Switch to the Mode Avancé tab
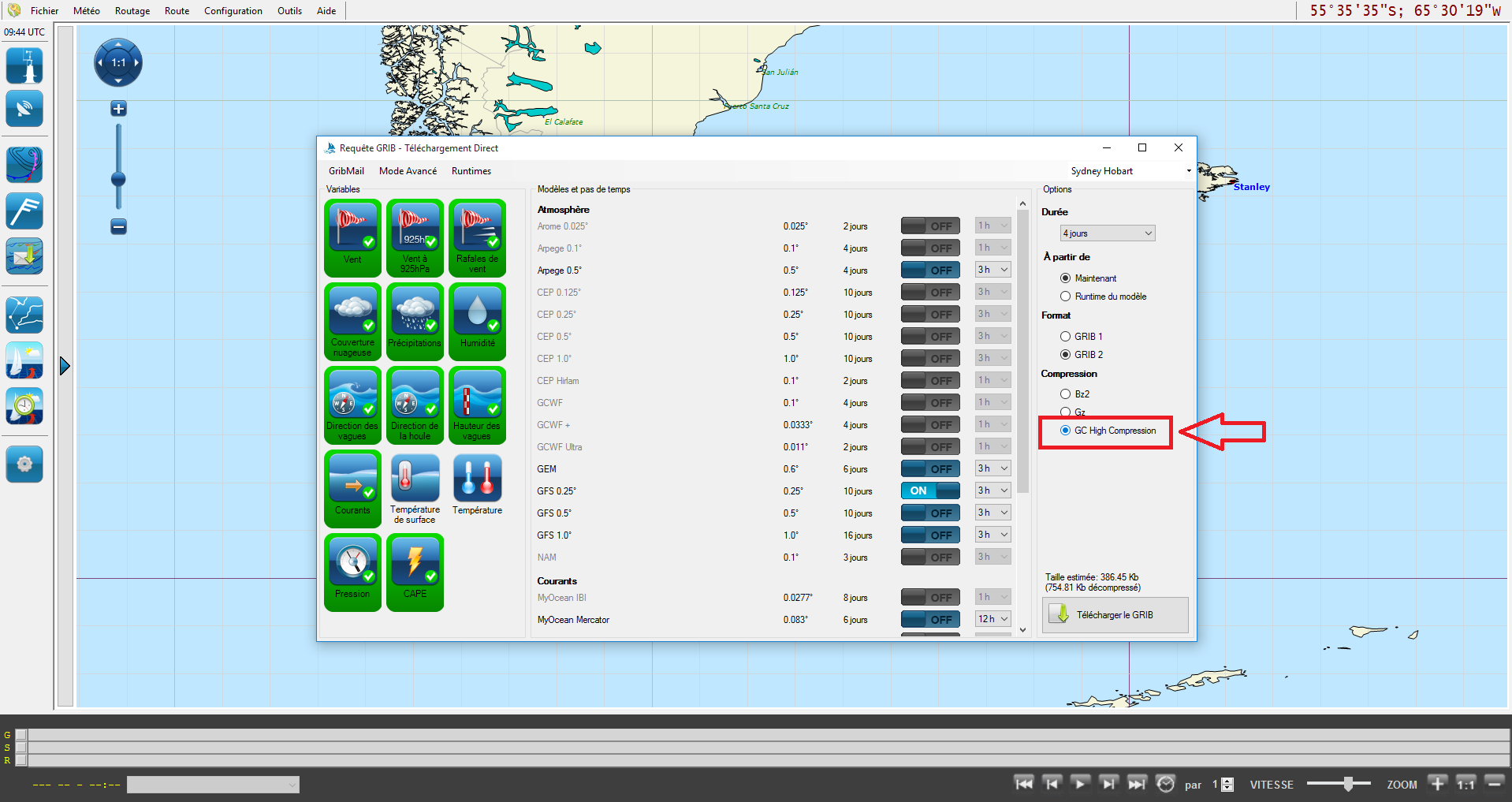This screenshot has height=802, width=1512. 408,171
